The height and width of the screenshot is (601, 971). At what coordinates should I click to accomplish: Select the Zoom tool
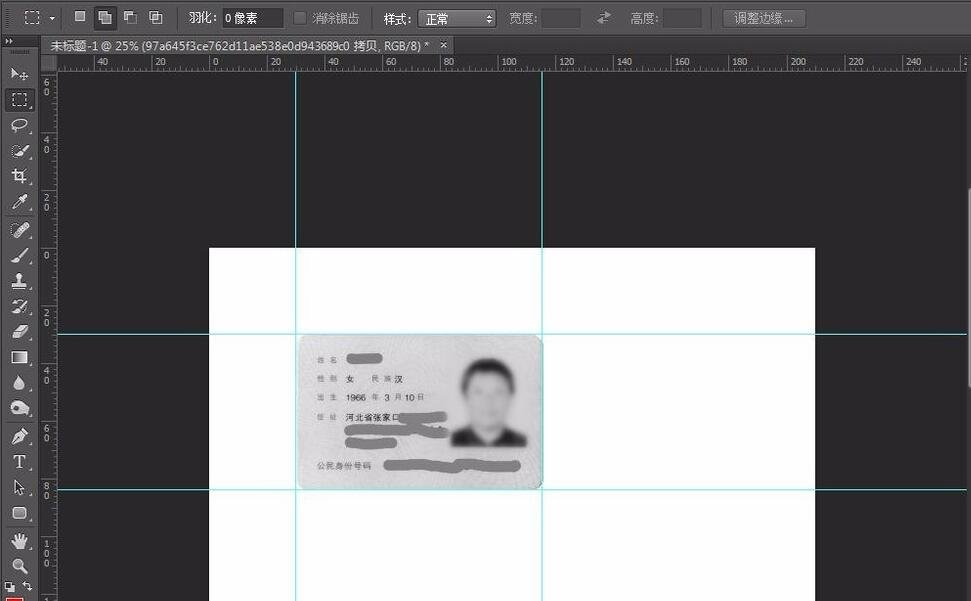coord(18,565)
